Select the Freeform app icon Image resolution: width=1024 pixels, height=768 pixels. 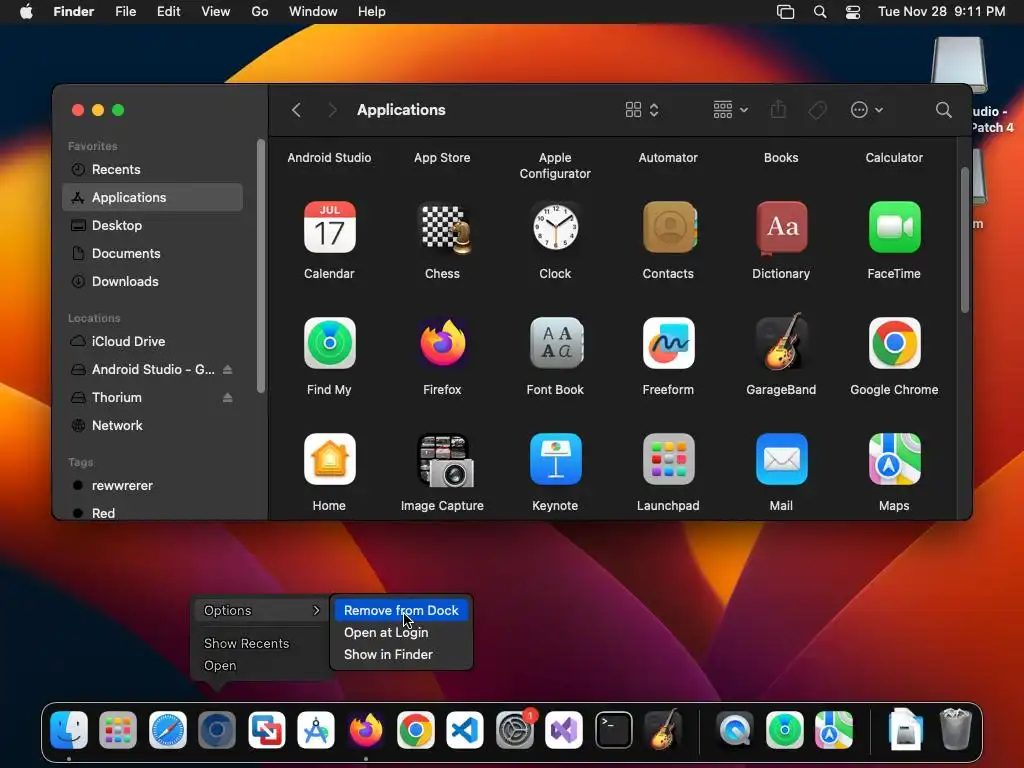click(x=669, y=344)
